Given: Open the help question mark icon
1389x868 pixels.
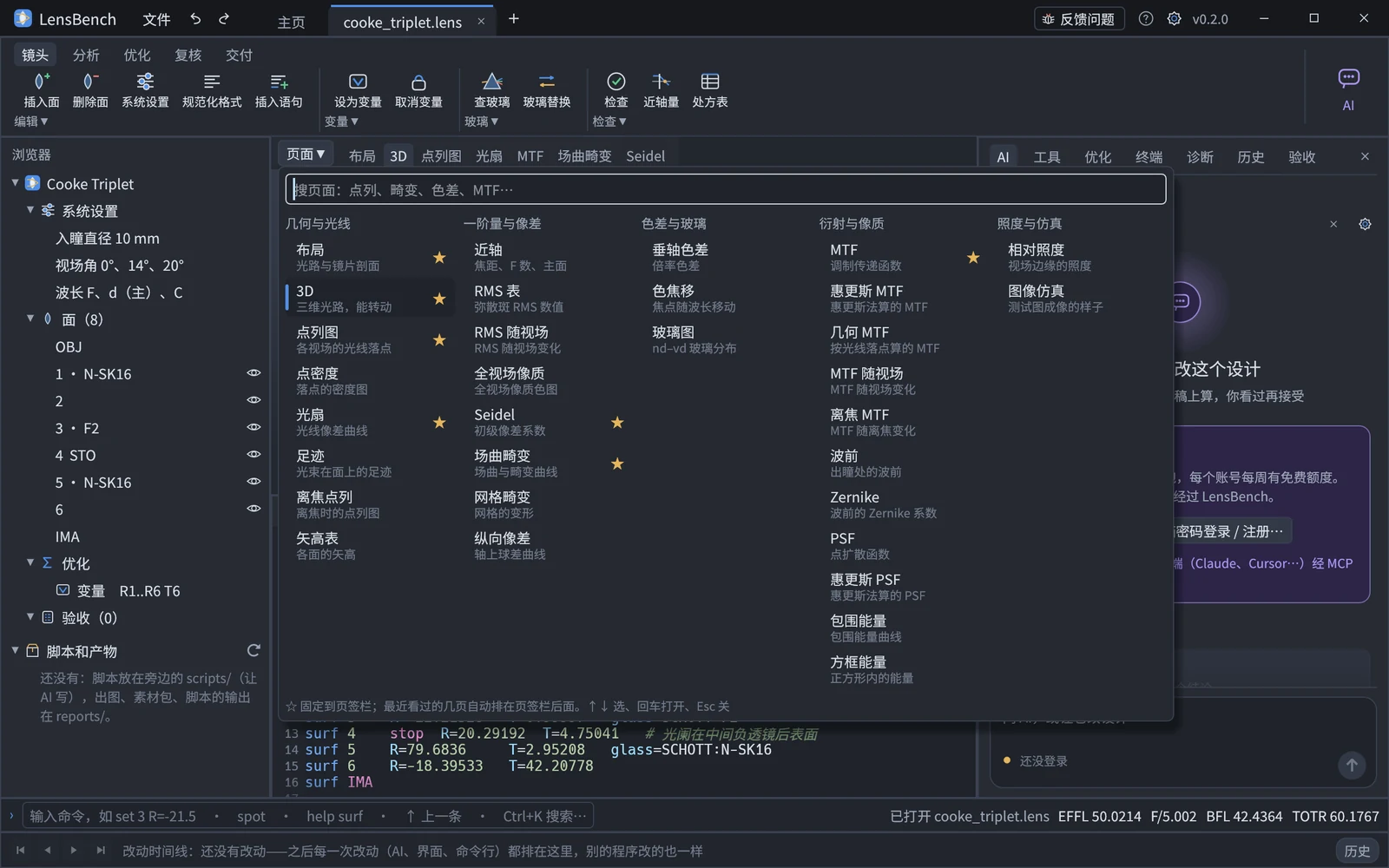Looking at the screenshot, I should 1146,18.
